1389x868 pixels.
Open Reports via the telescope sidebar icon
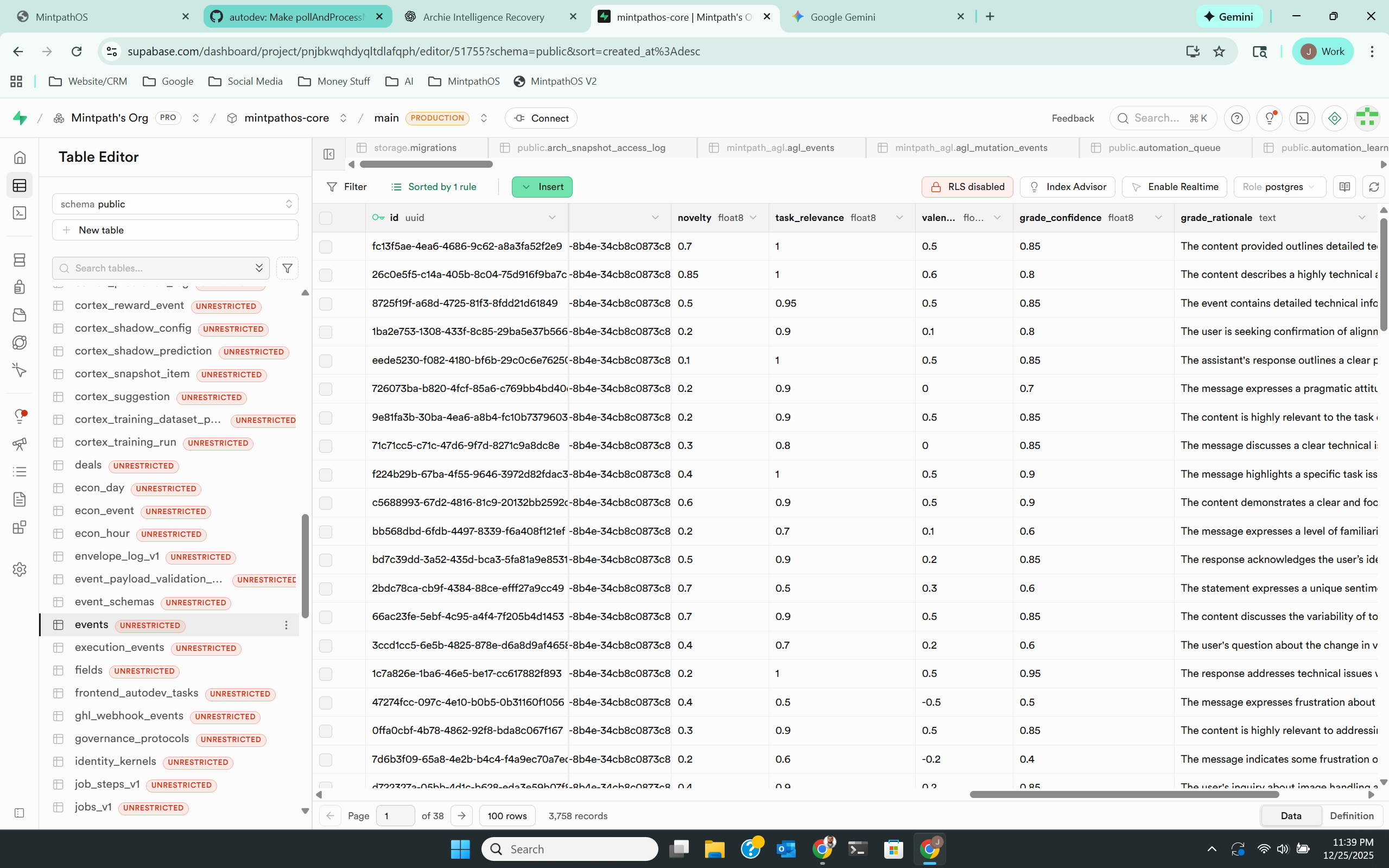click(20, 443)
